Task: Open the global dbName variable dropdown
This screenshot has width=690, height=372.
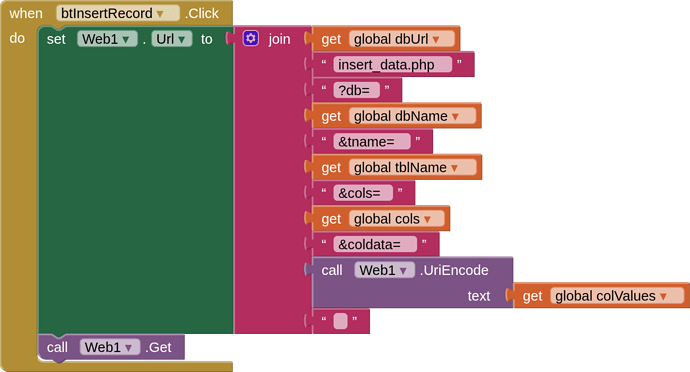Action: point(412,116)
